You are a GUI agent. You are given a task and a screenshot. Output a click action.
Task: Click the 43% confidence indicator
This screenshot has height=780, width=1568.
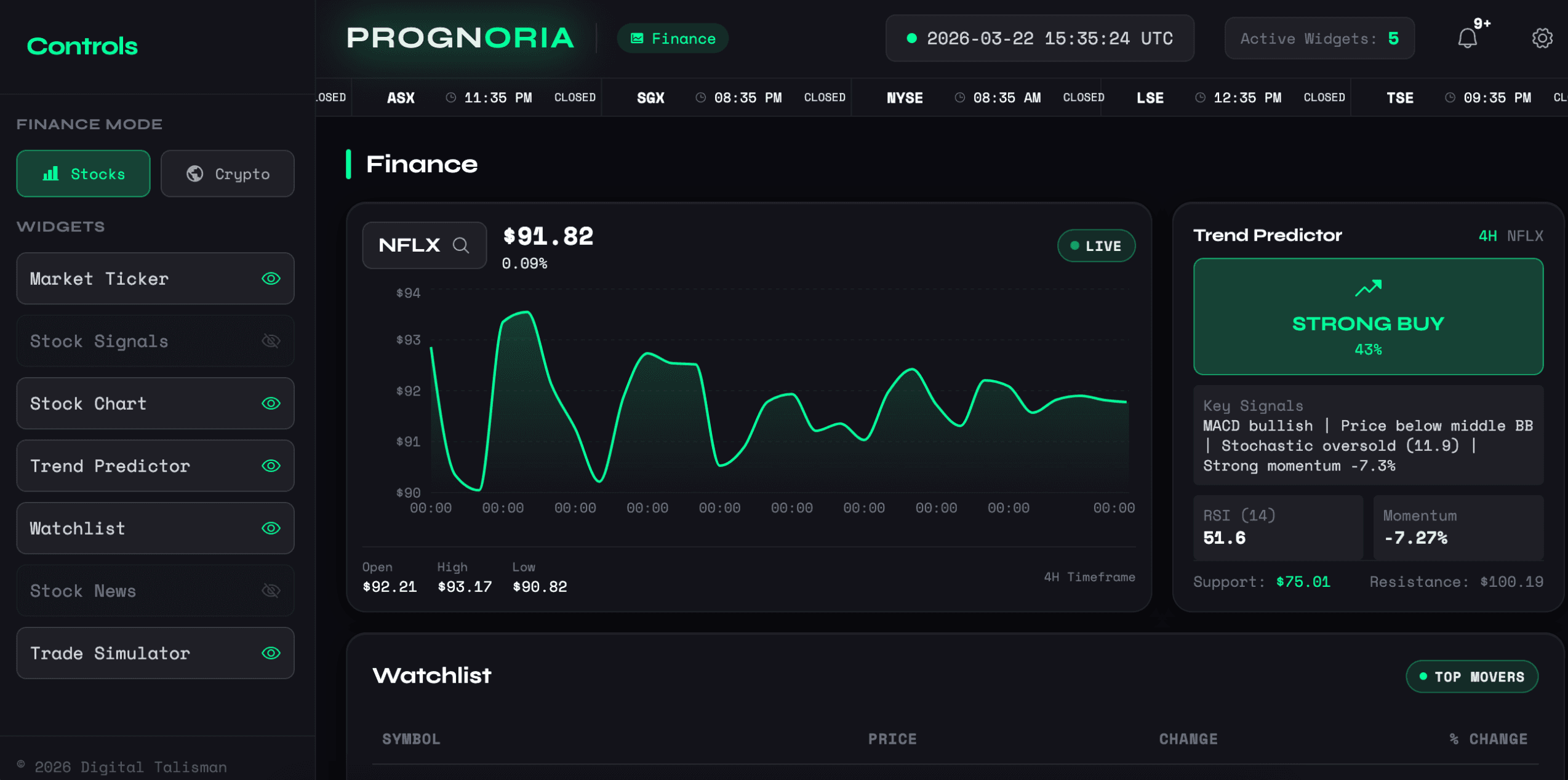[x=1368, y=349]
